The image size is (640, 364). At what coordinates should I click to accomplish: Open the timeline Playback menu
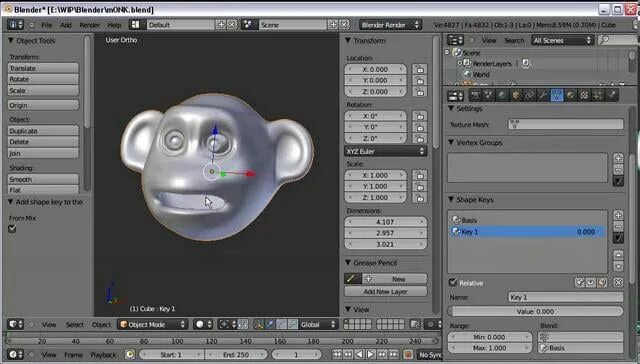[x=103, y=355]
